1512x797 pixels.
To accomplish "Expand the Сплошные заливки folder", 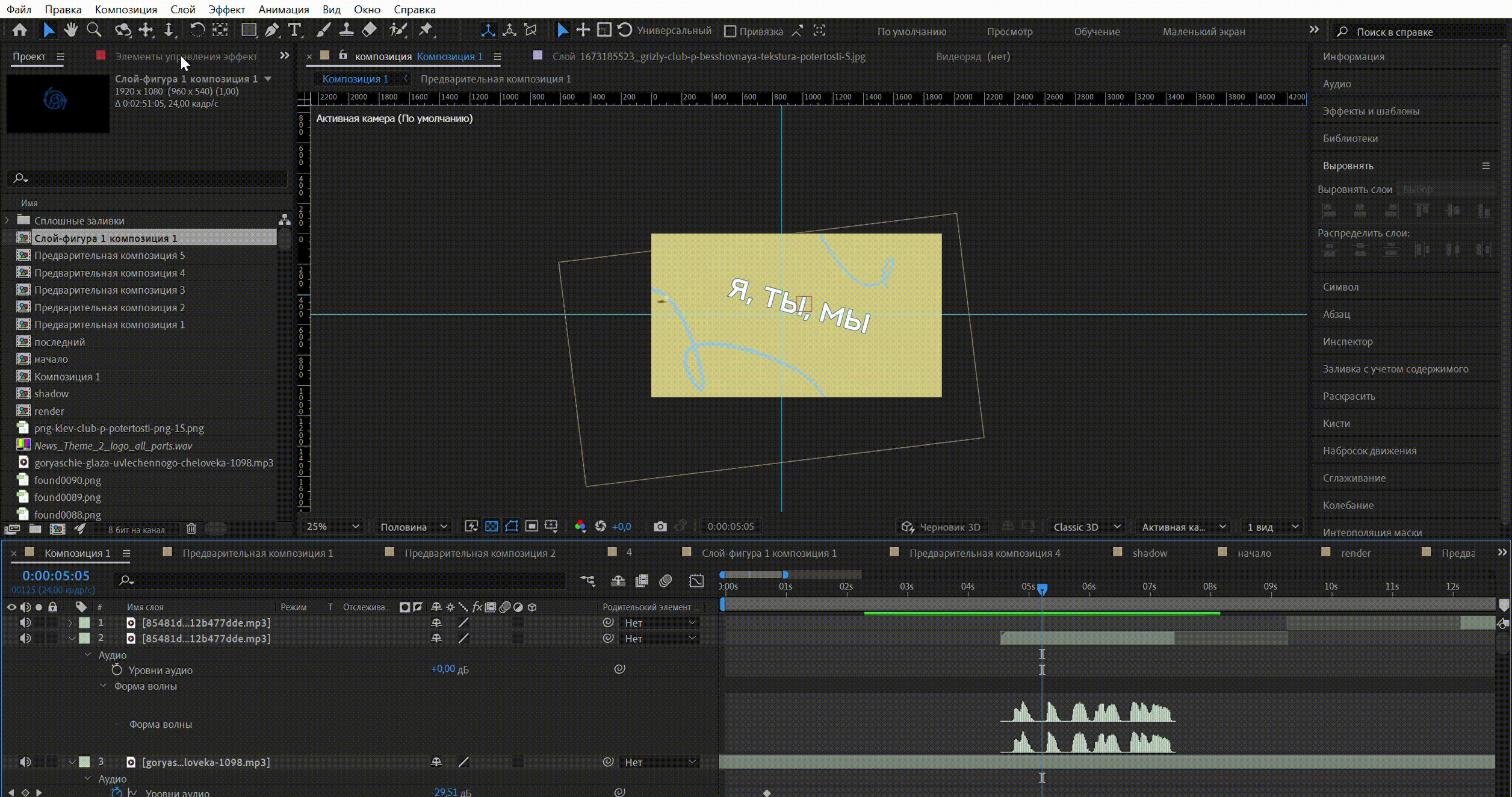I will click(7, 220).
